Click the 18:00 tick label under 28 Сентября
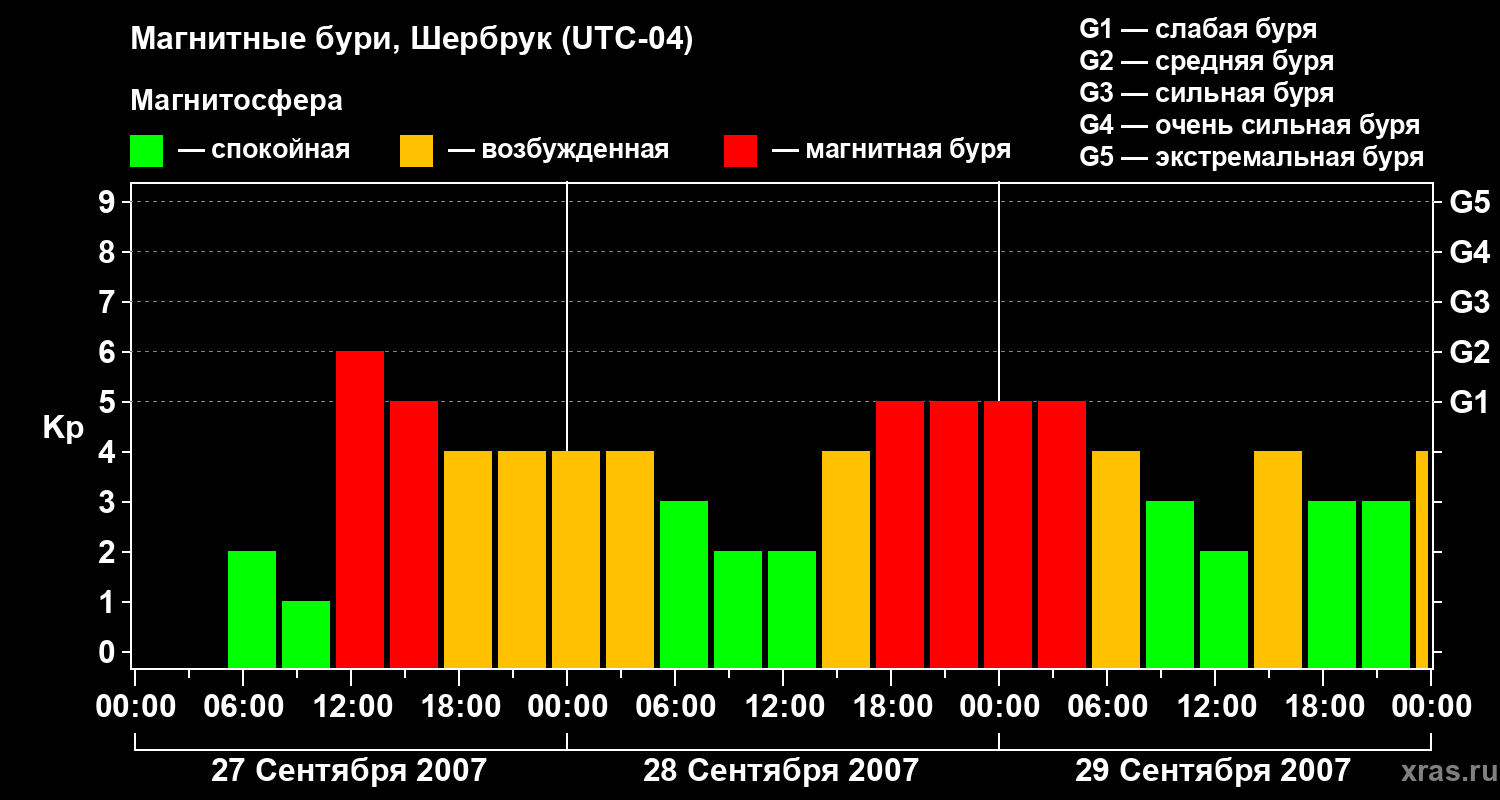1500x800 pixels. [891, 707]
